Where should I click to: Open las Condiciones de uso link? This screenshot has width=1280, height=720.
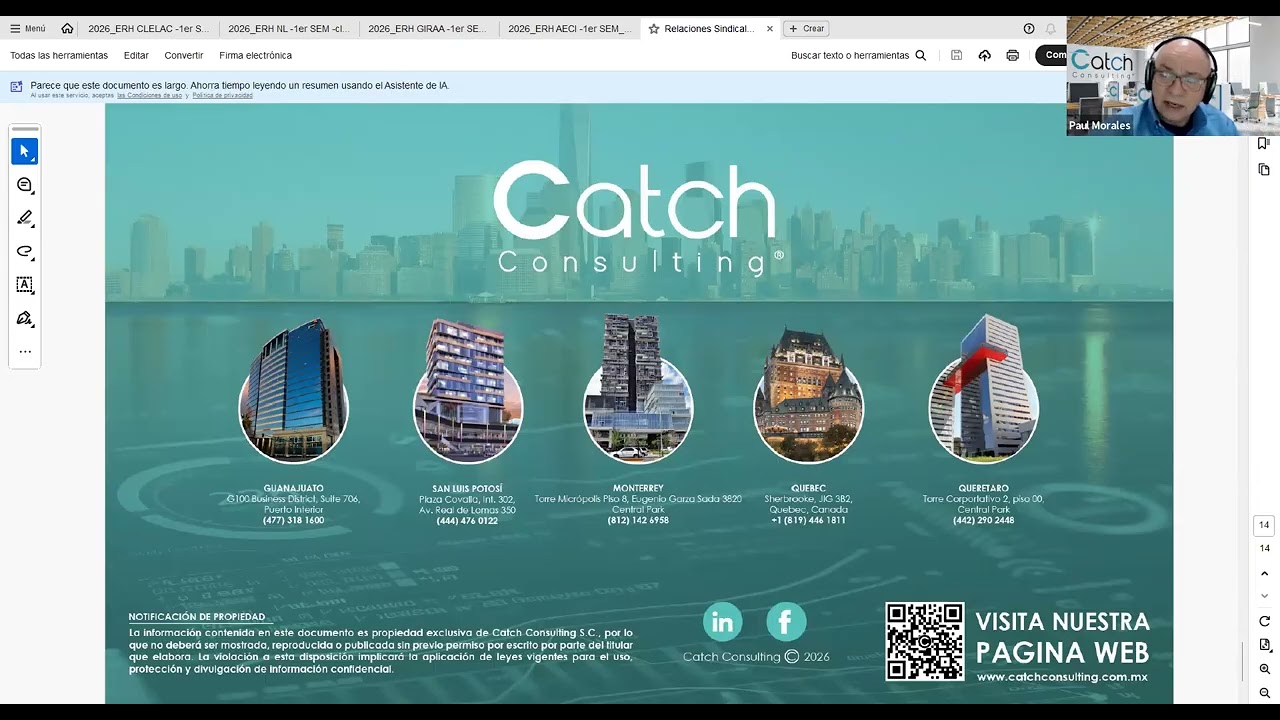click(150, 96)
